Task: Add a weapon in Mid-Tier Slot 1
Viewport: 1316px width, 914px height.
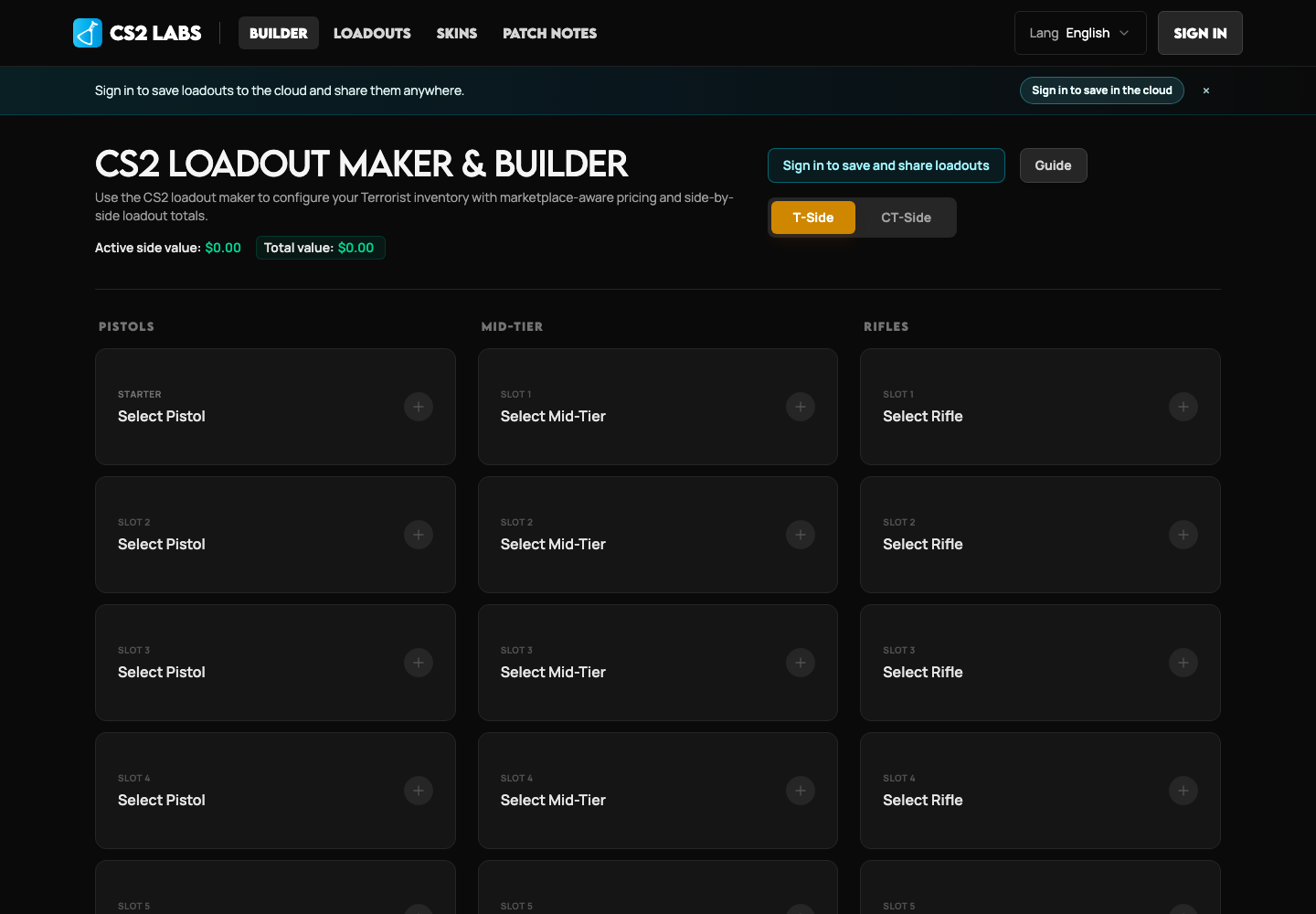Action: point(801,407)
